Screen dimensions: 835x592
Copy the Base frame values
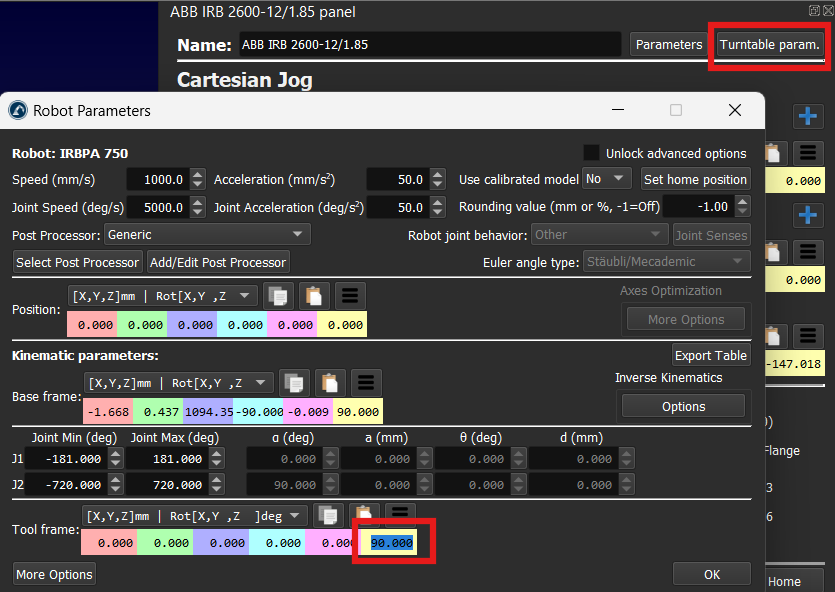click(294, 383)
